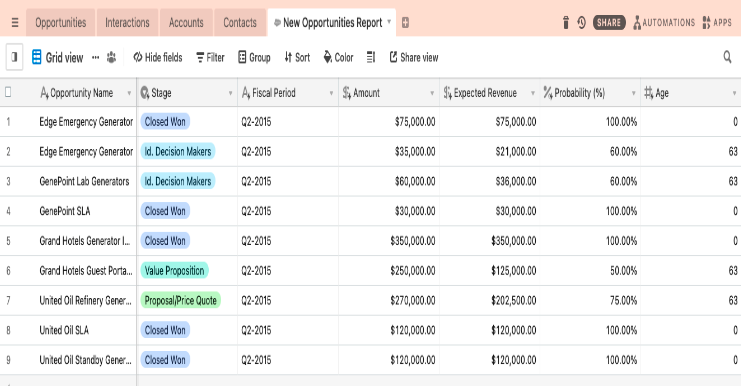Open the revision history clock icon
743x386 pixels.
[582, 22]
